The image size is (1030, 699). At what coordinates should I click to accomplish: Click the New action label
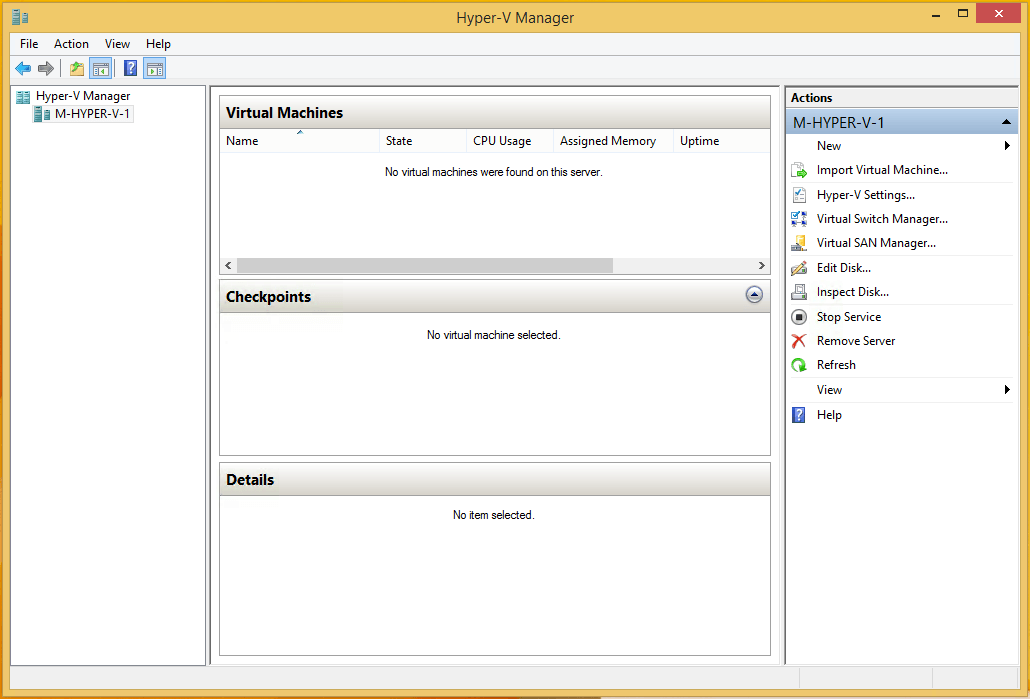coord(829,146)
